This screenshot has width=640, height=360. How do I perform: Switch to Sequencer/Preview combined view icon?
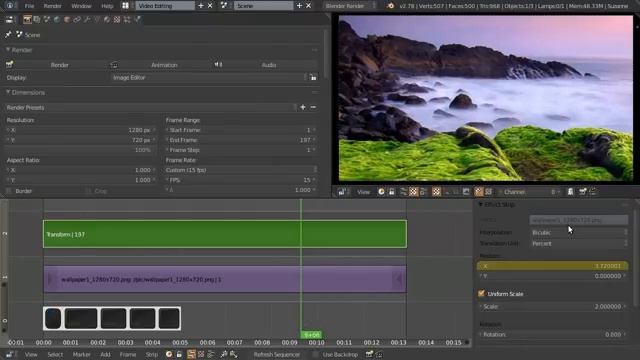(x=211, y=354)
